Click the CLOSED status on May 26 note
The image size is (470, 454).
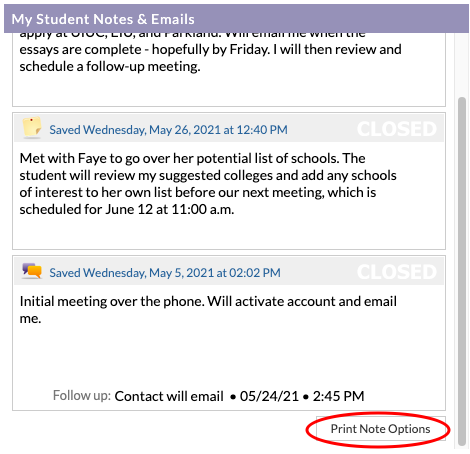tap(397, 129)
